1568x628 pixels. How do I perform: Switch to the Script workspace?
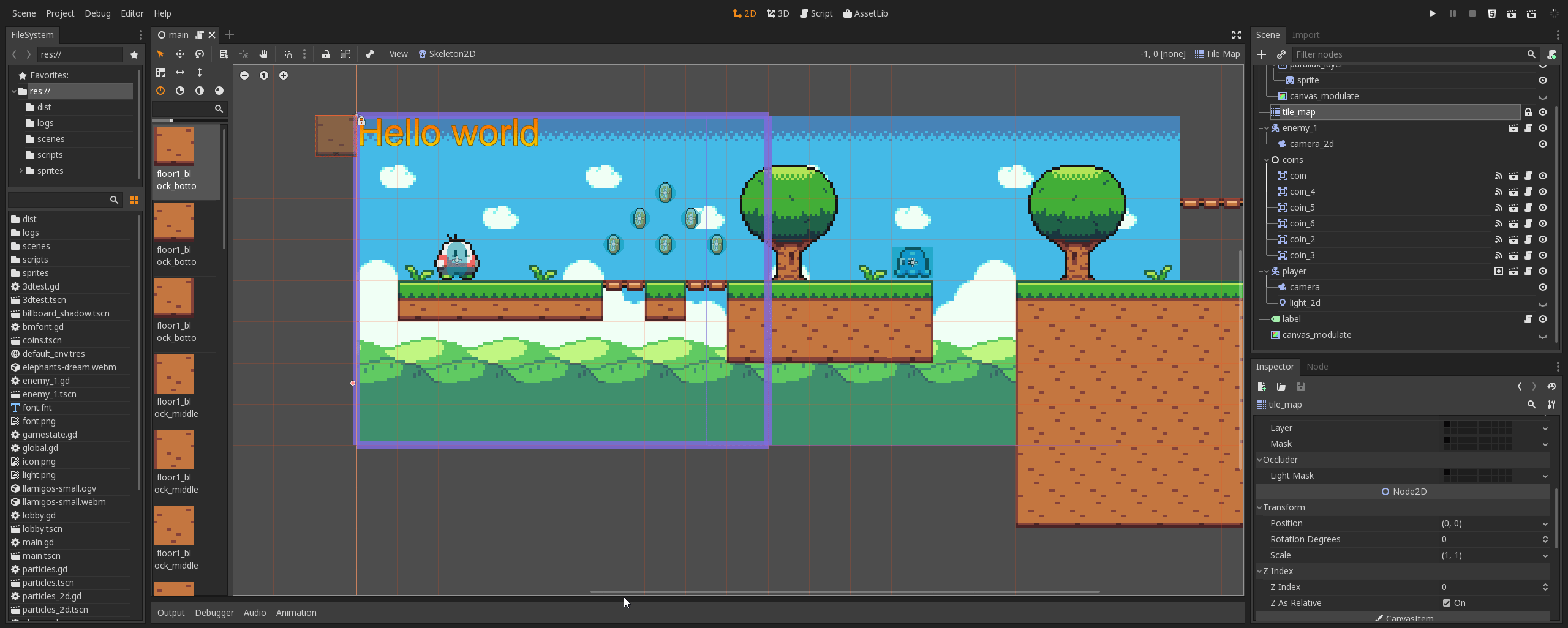[816, 13]
